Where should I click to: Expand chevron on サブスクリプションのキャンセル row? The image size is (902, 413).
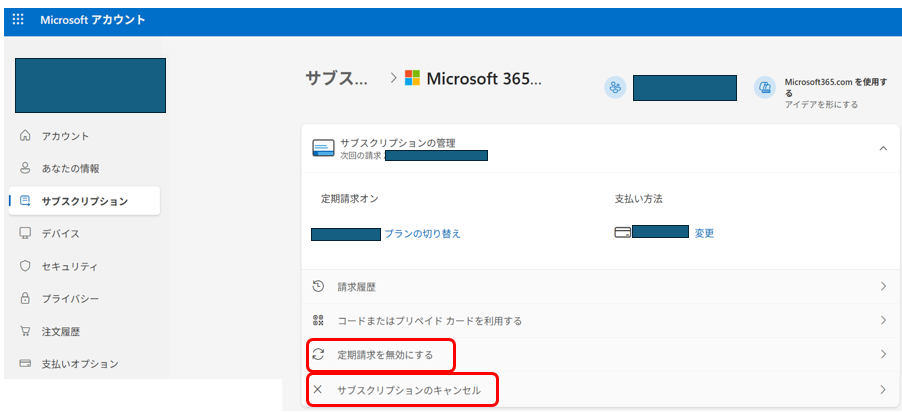[x=884, y=390]
